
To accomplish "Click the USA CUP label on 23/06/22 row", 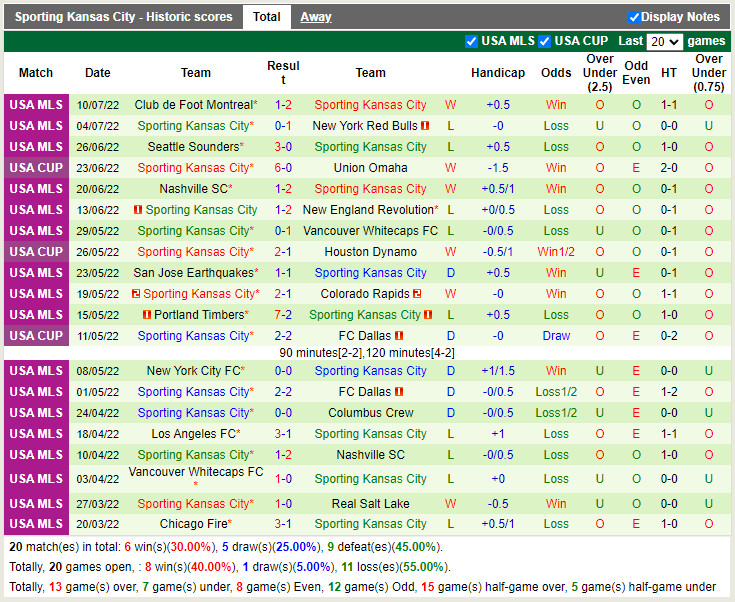I will pyautogui.click(x=36, y=168).
